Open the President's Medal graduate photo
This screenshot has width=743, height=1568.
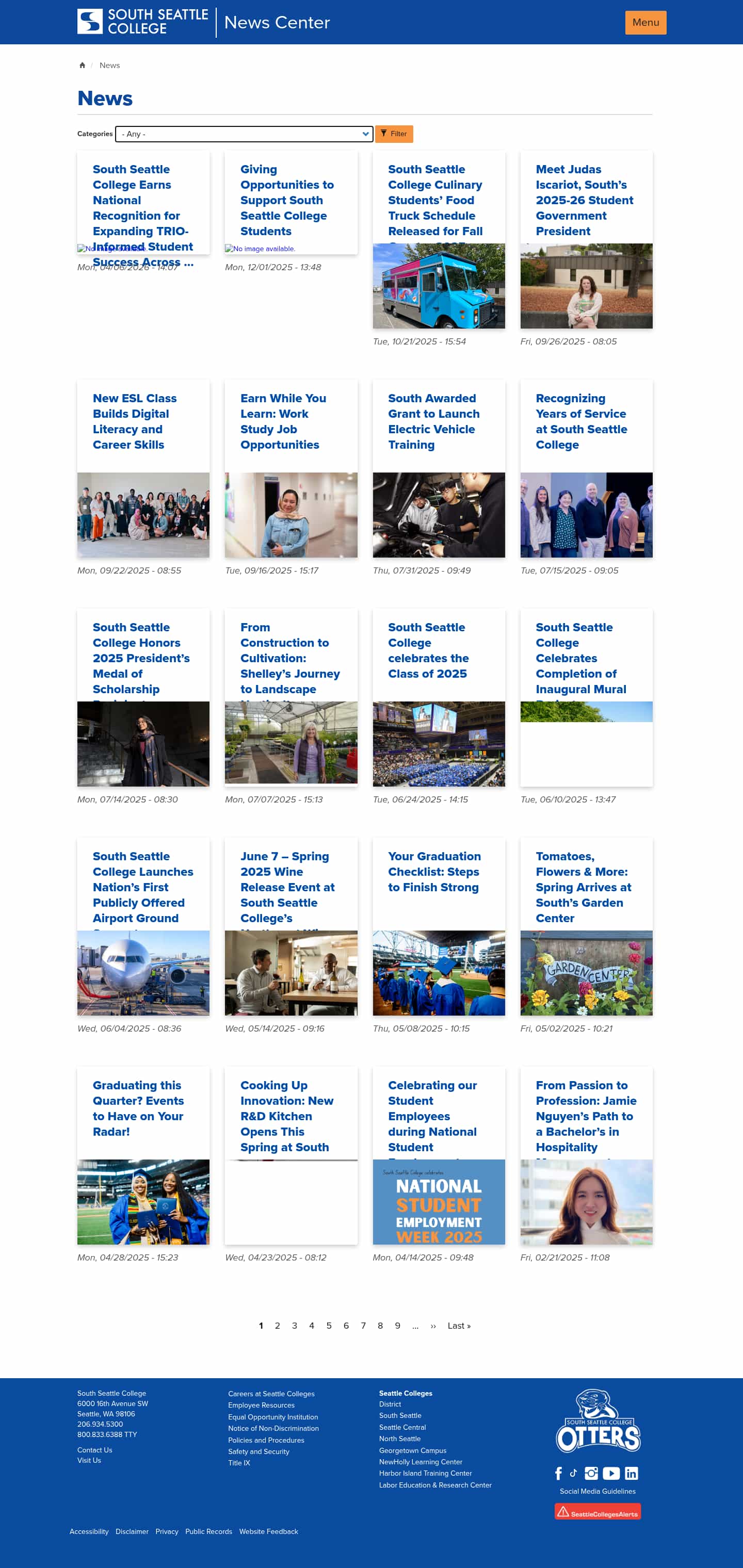pos(143,744)
